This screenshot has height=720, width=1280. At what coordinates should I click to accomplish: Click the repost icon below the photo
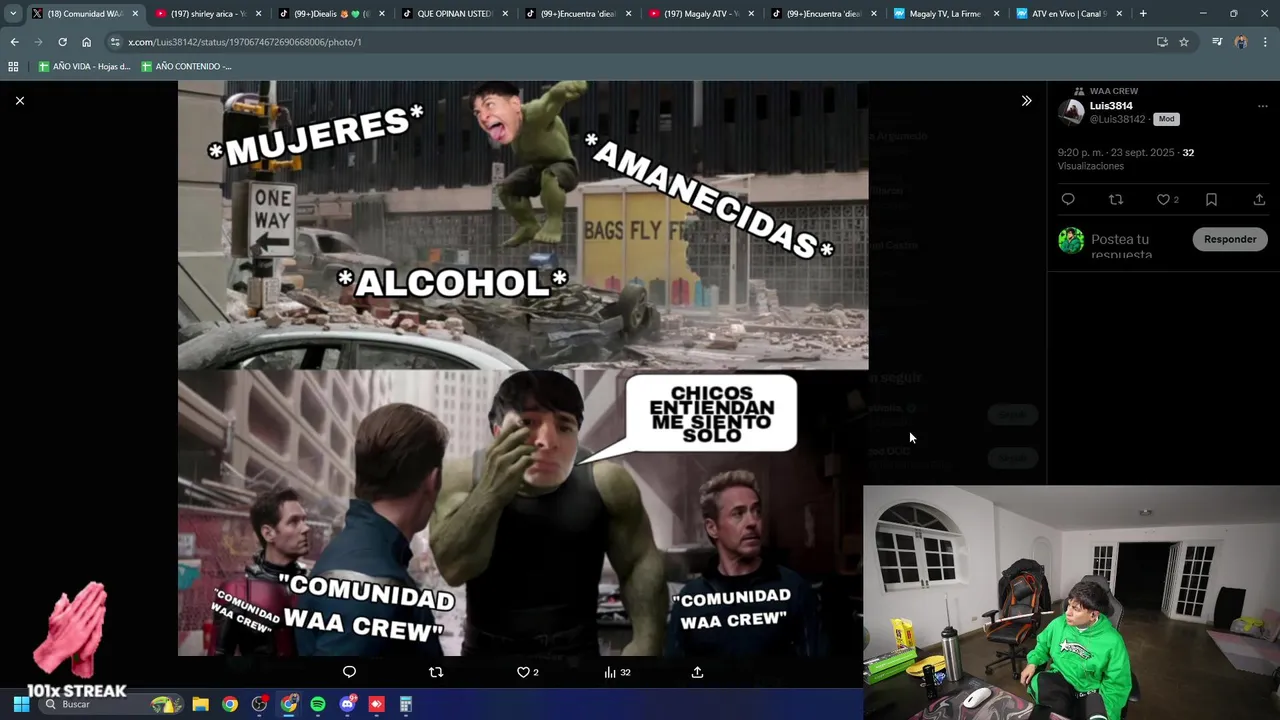tap(435, 672)
